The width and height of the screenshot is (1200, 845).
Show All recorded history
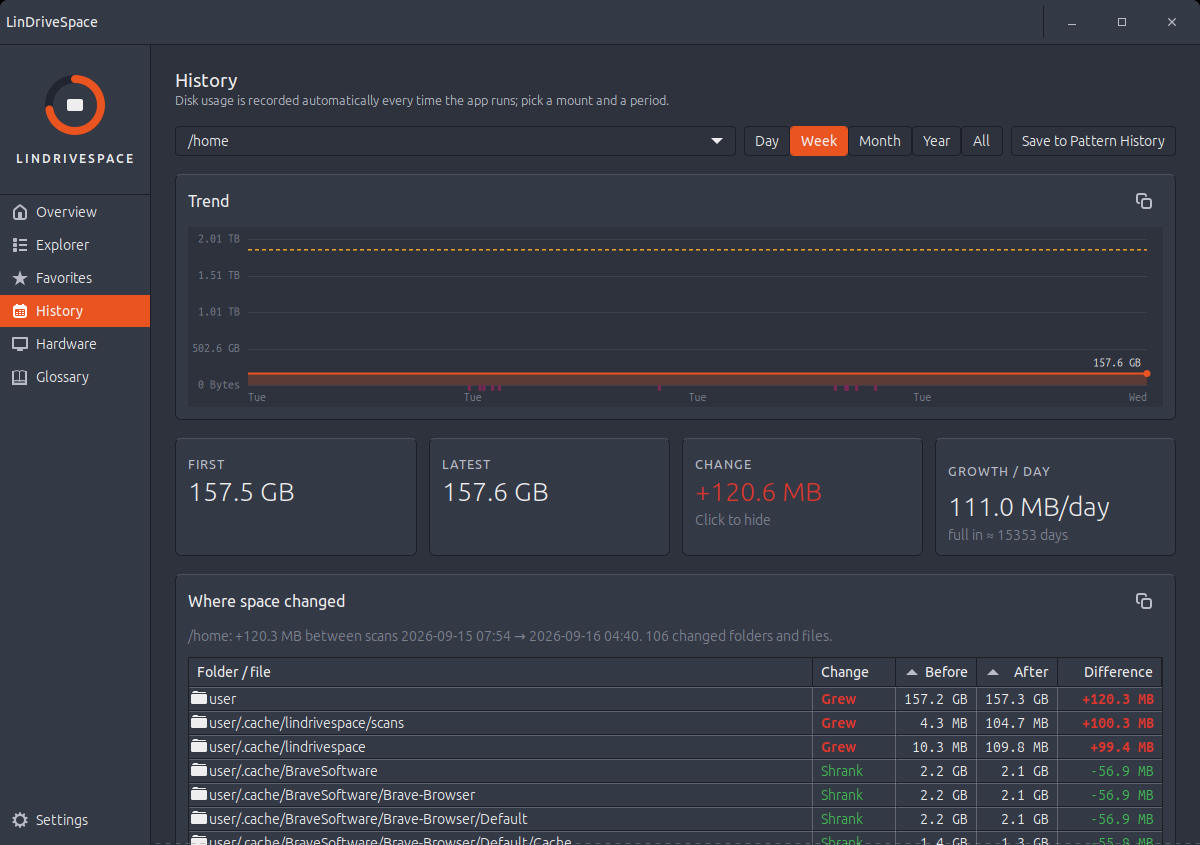click(x=982, y=141)
